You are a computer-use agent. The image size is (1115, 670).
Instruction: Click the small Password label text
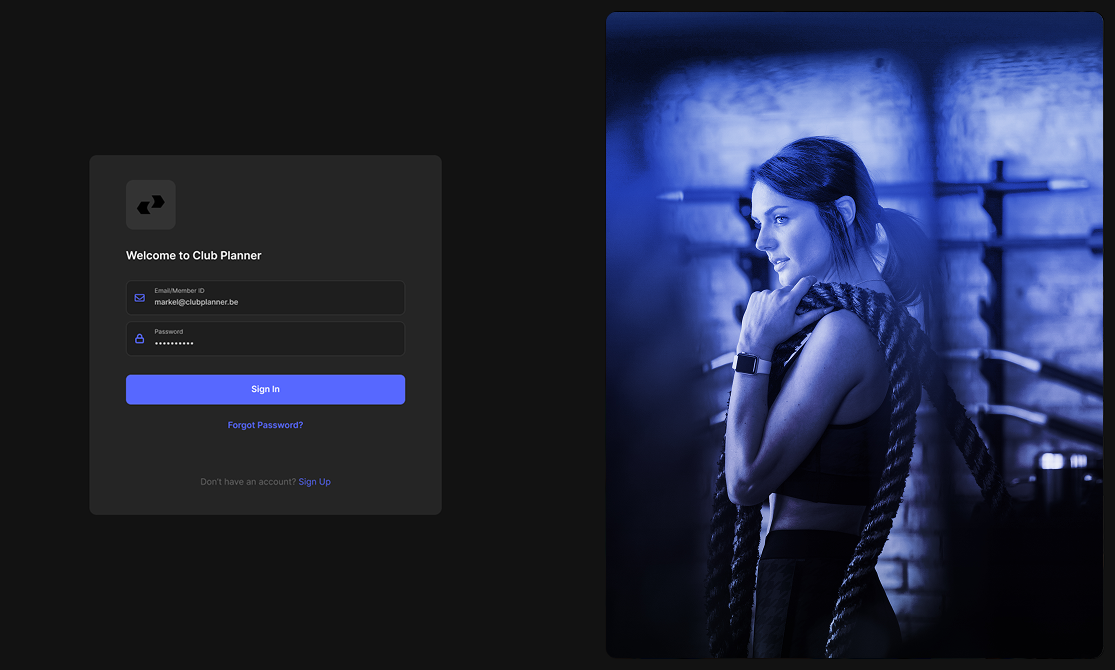pos(168,331)
